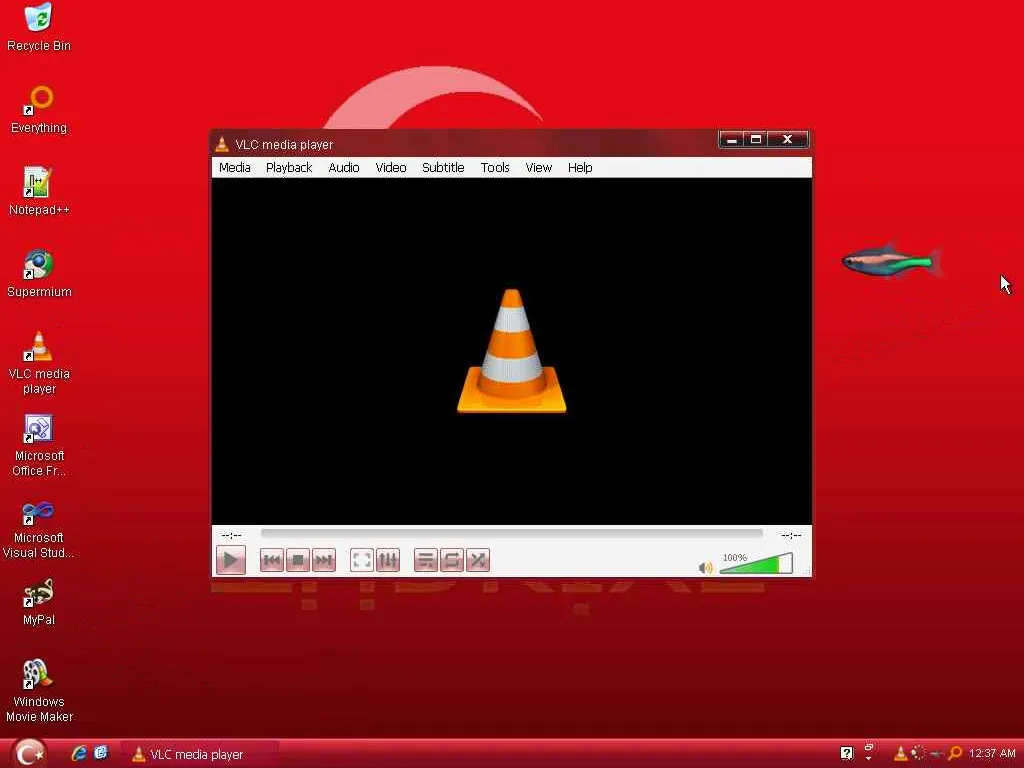
Task: Click the VLC cone system tray icon
Action: [x=901, y=754]
